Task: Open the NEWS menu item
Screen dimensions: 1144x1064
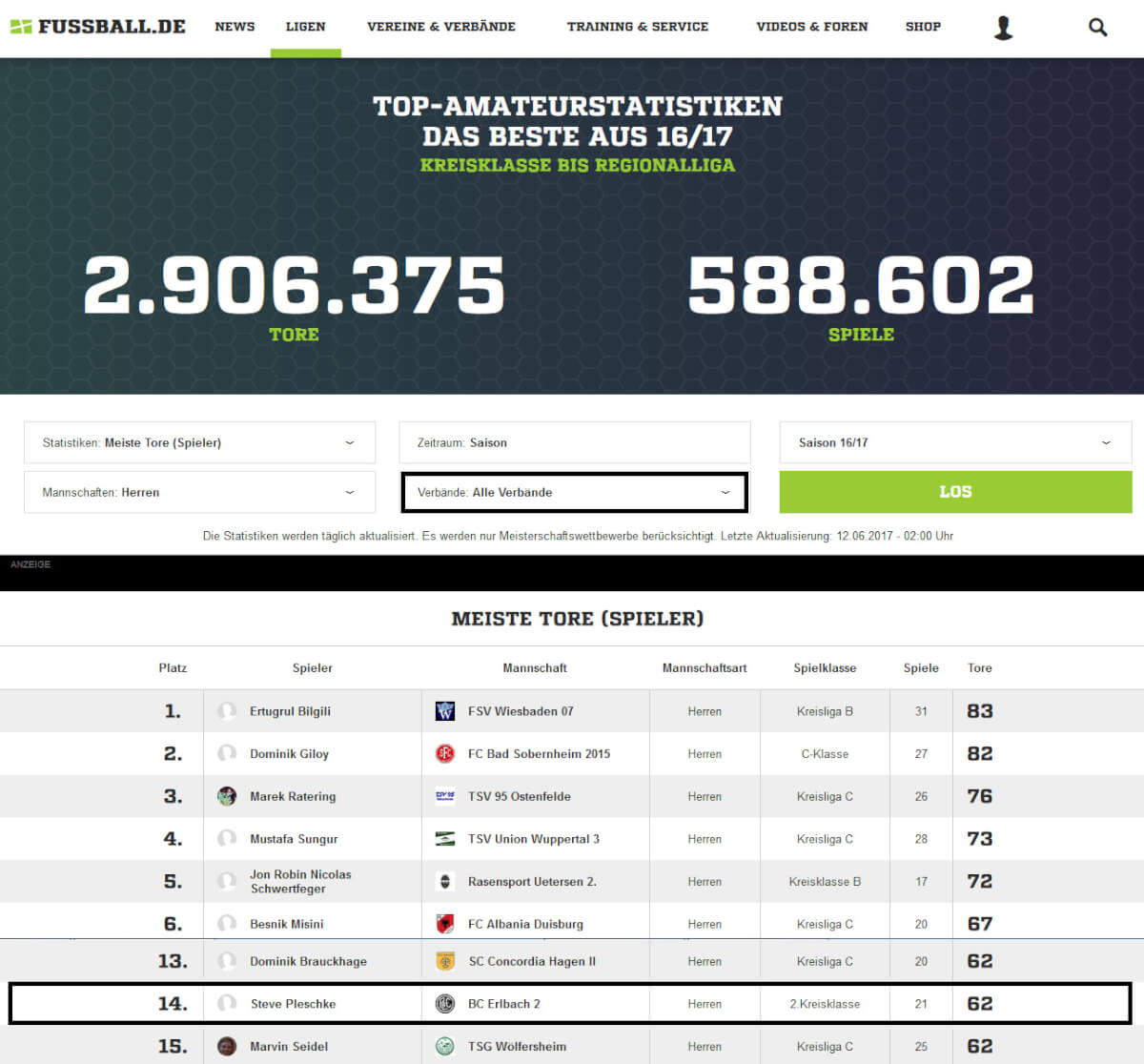Action: 235,27
